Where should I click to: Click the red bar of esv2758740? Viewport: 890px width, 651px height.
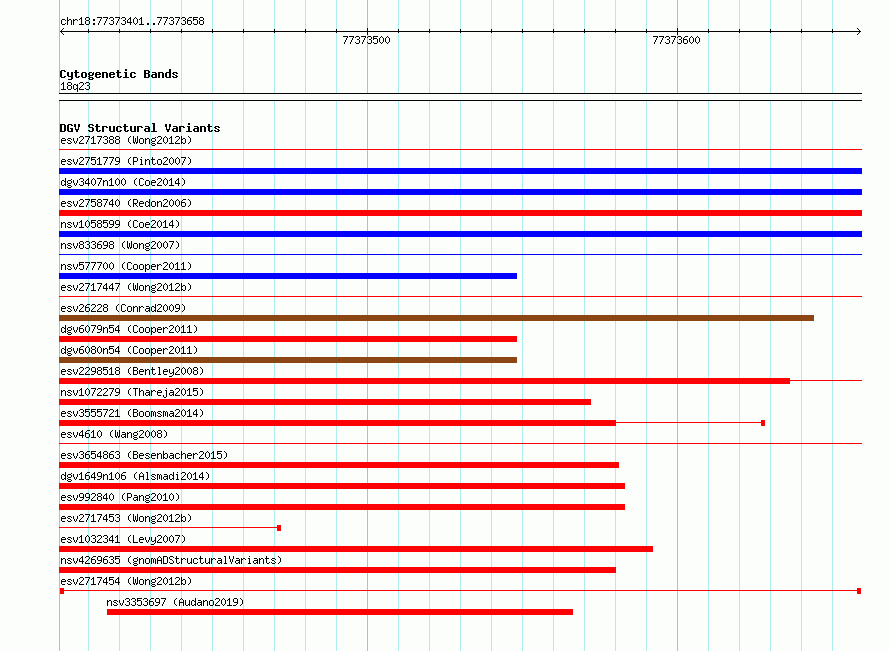460,213
